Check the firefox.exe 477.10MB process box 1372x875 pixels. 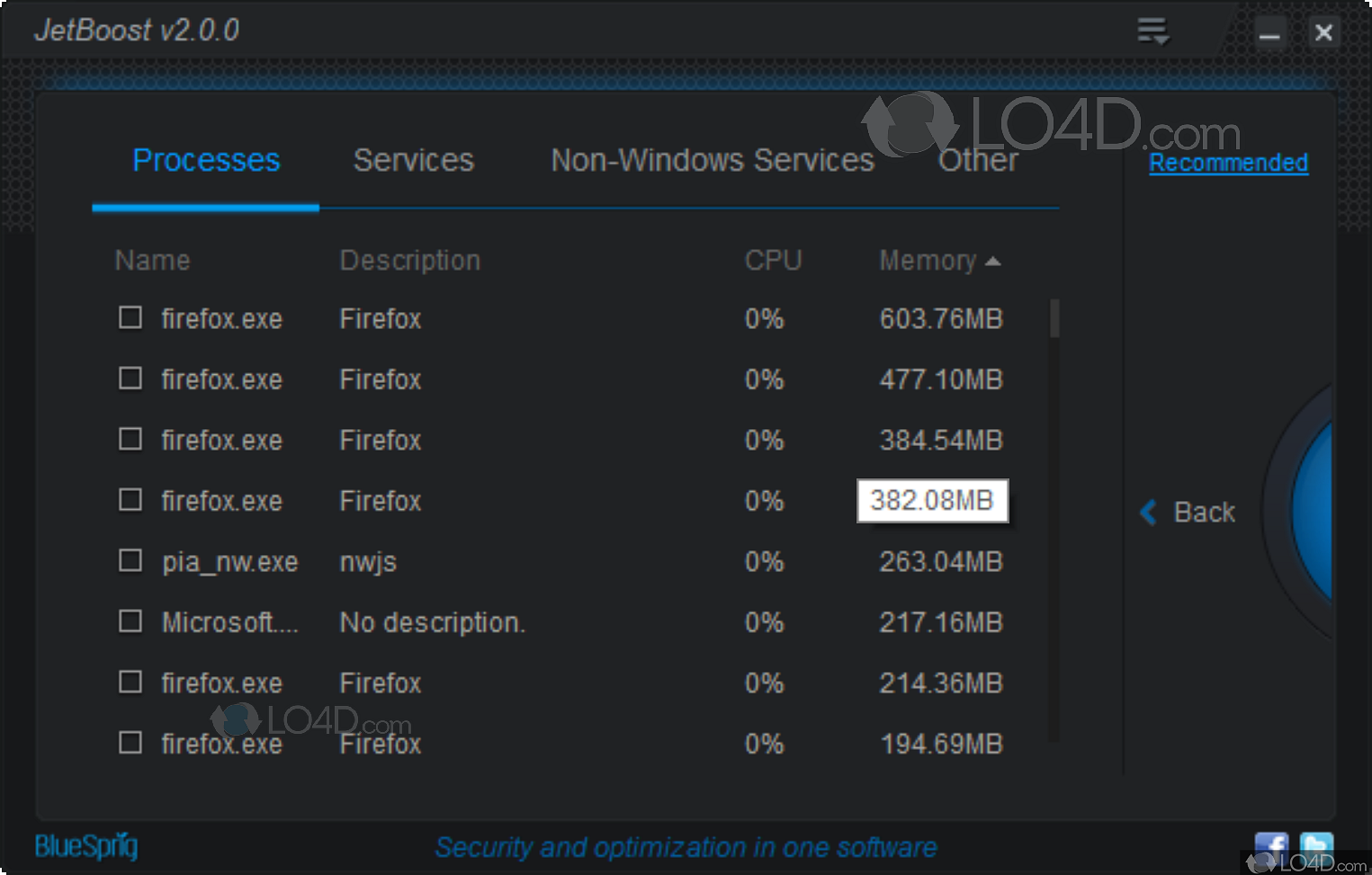130,378
